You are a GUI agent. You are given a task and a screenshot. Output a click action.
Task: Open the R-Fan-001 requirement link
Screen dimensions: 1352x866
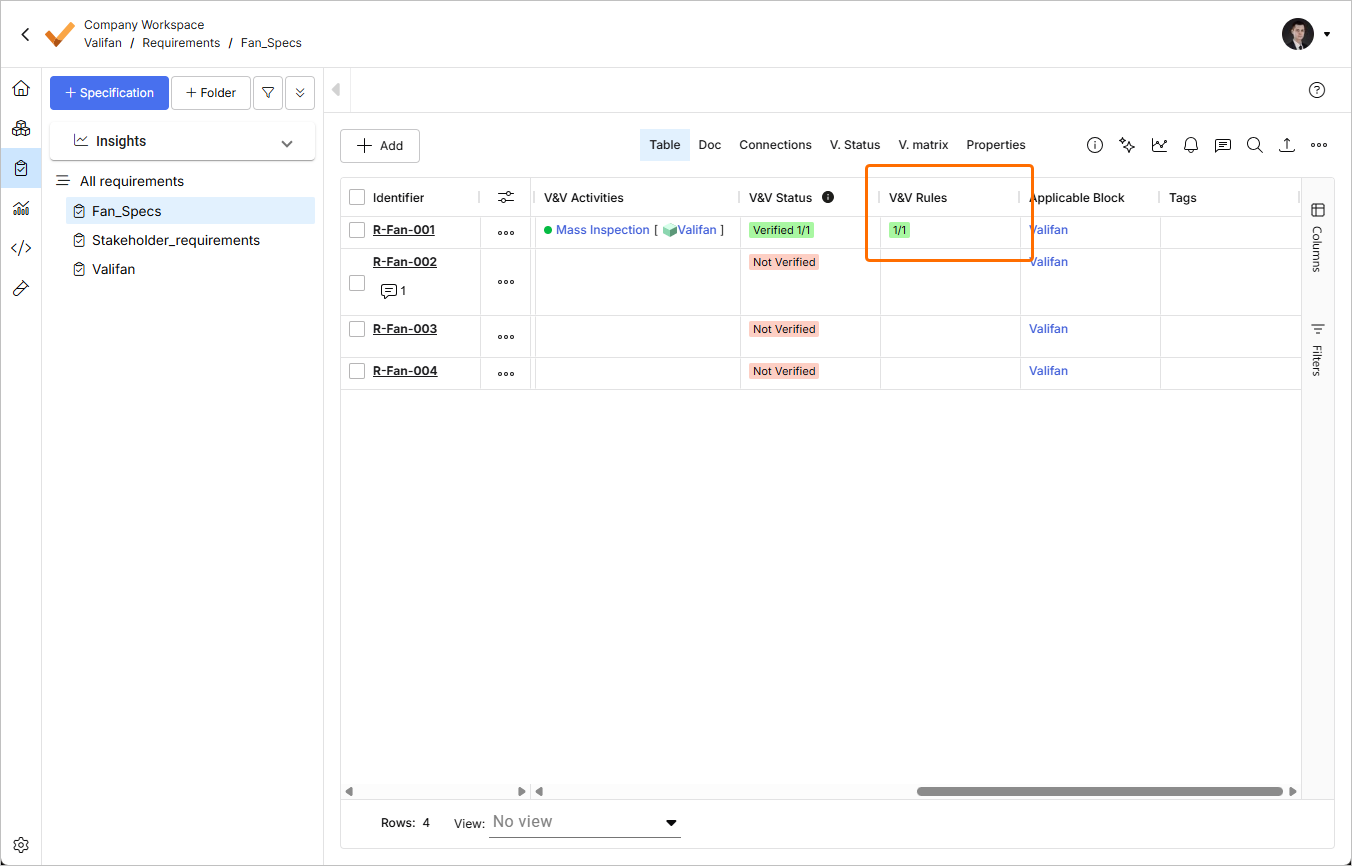[x=404, y=230]
